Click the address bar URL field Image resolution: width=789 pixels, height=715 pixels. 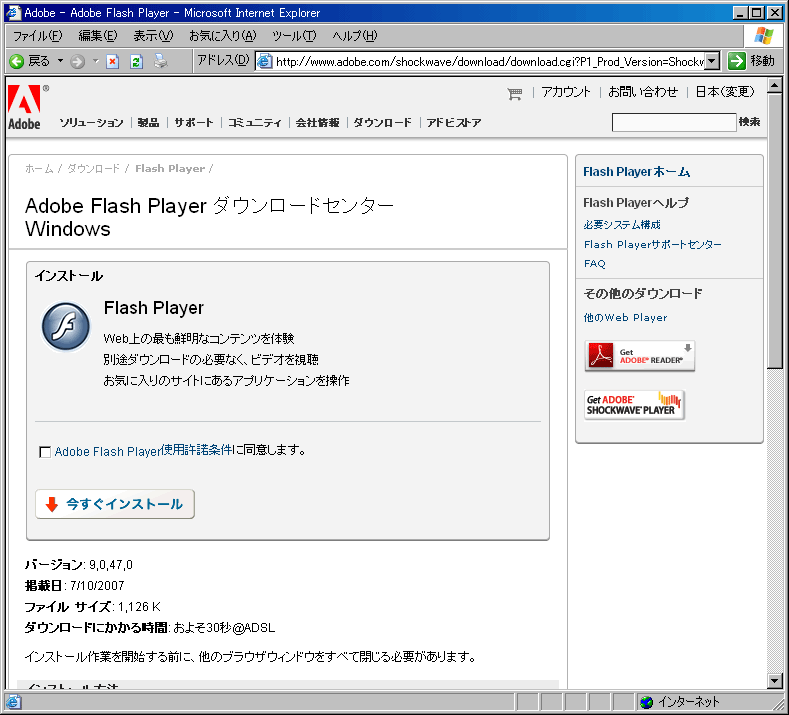pyautogui.click(x=489, y=61)
